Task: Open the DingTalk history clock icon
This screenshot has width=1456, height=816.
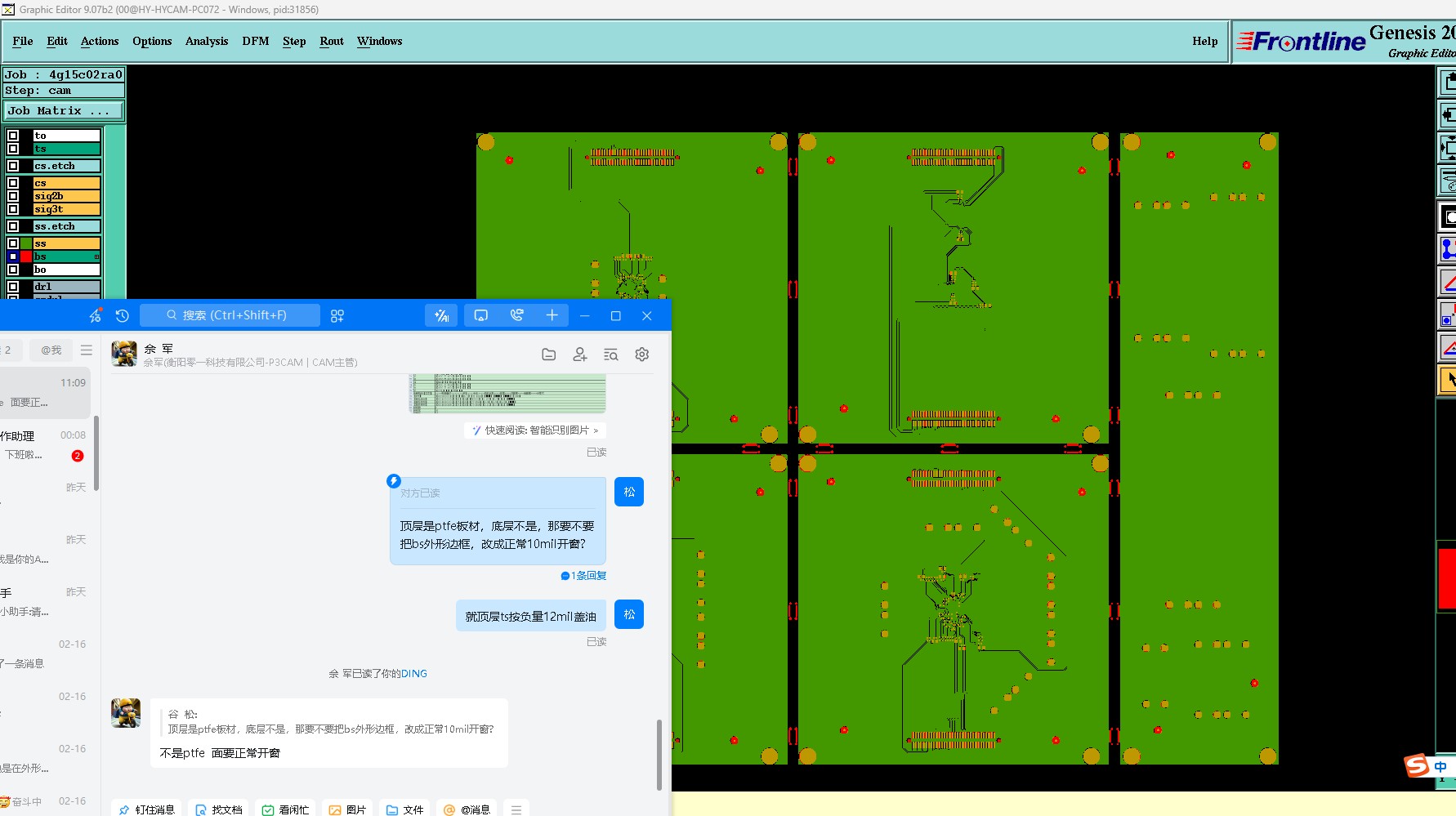Action: 123,316
